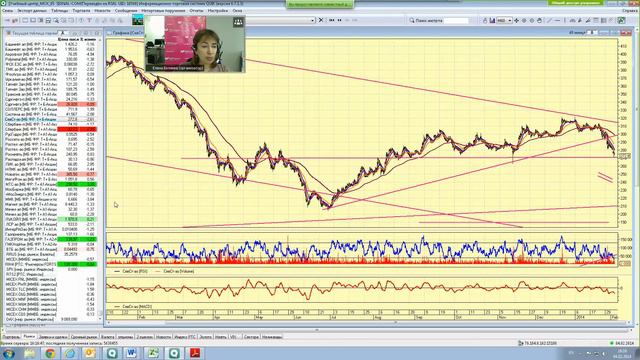Image resolution: width=640 pixels, height=360 pixels.
Task: Switch to the Валюта tab
Action: [108, 337]
